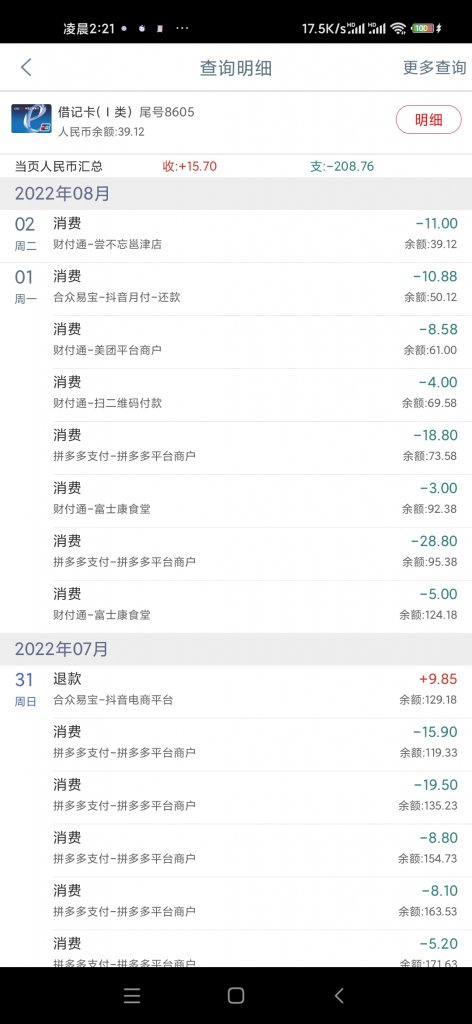The image size is (472, 1024).
Task: Tap Android recent apps menu icon
Action: 132,995
